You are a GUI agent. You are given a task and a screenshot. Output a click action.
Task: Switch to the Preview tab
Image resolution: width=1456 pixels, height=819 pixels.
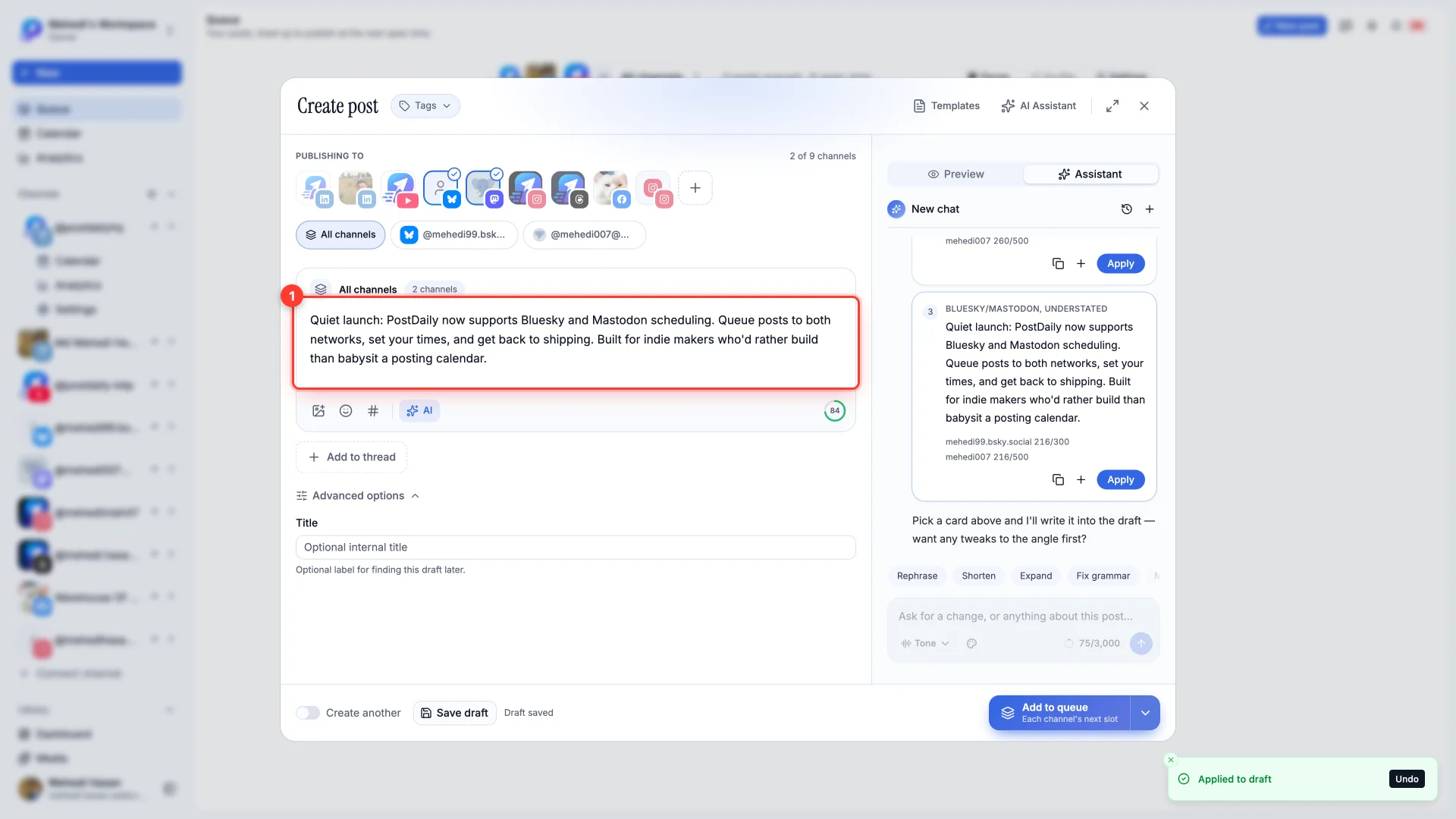pyautogui.click(x=955, y=174)
